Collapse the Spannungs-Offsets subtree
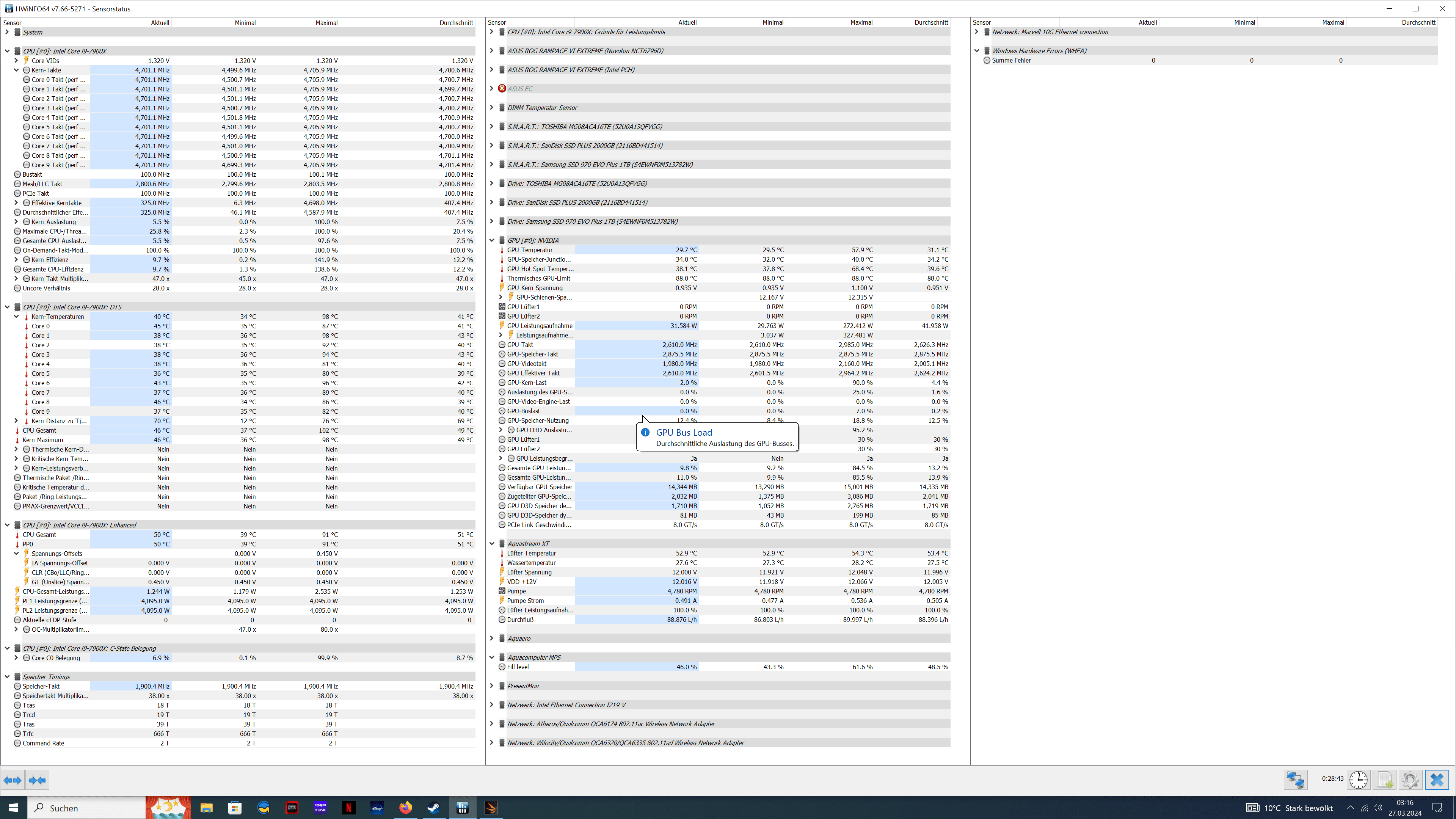The image size is (1456, 819). (x=16, y=553)
